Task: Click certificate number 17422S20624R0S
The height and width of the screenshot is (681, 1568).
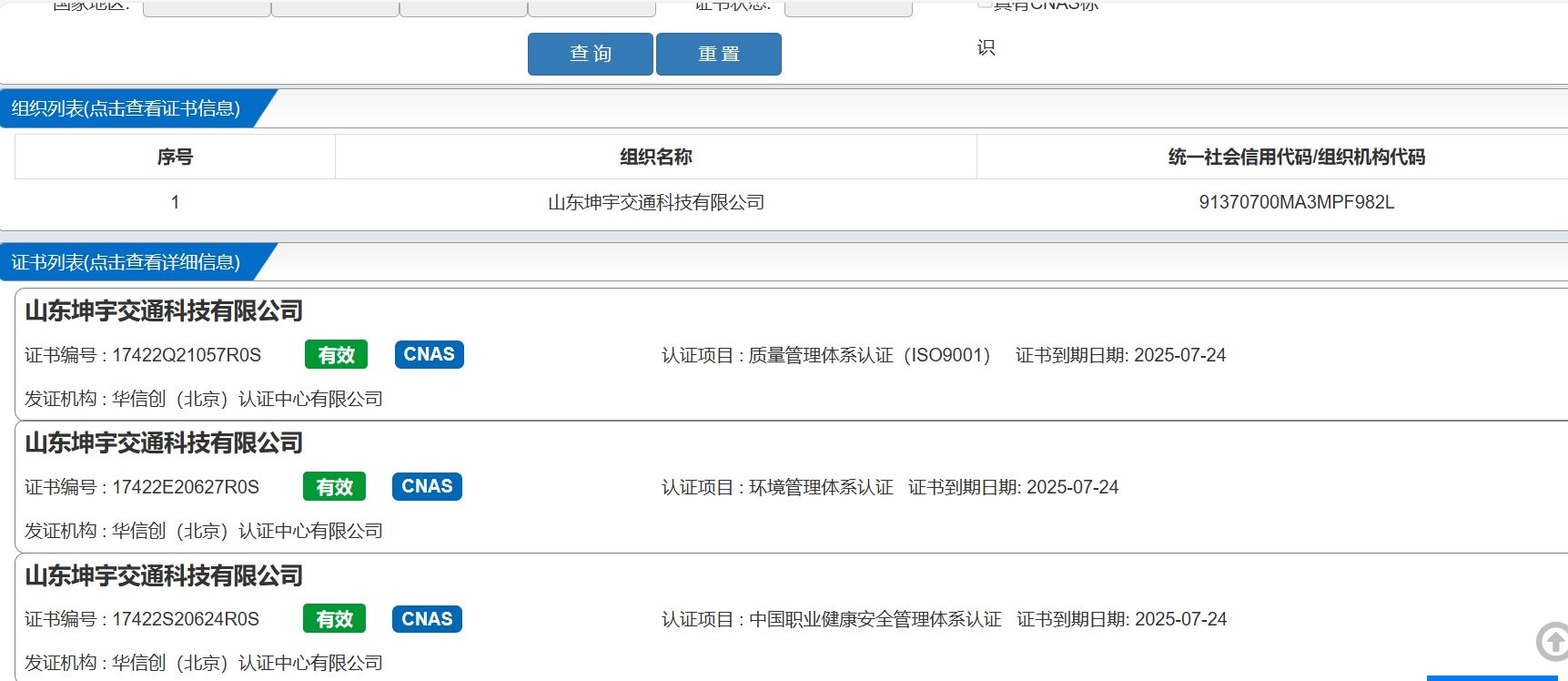Action: click(x=186, y=619)
